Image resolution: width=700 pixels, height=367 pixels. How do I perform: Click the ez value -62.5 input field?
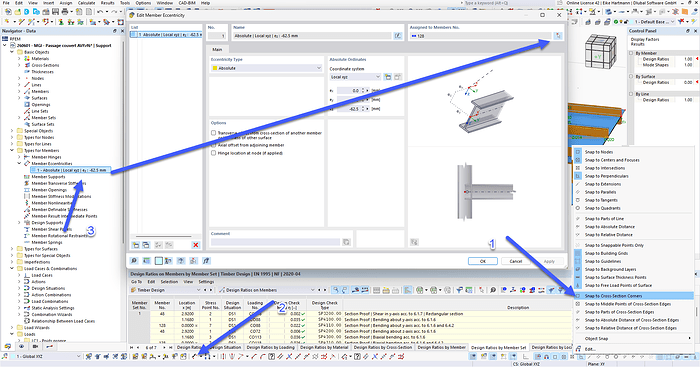349,109
